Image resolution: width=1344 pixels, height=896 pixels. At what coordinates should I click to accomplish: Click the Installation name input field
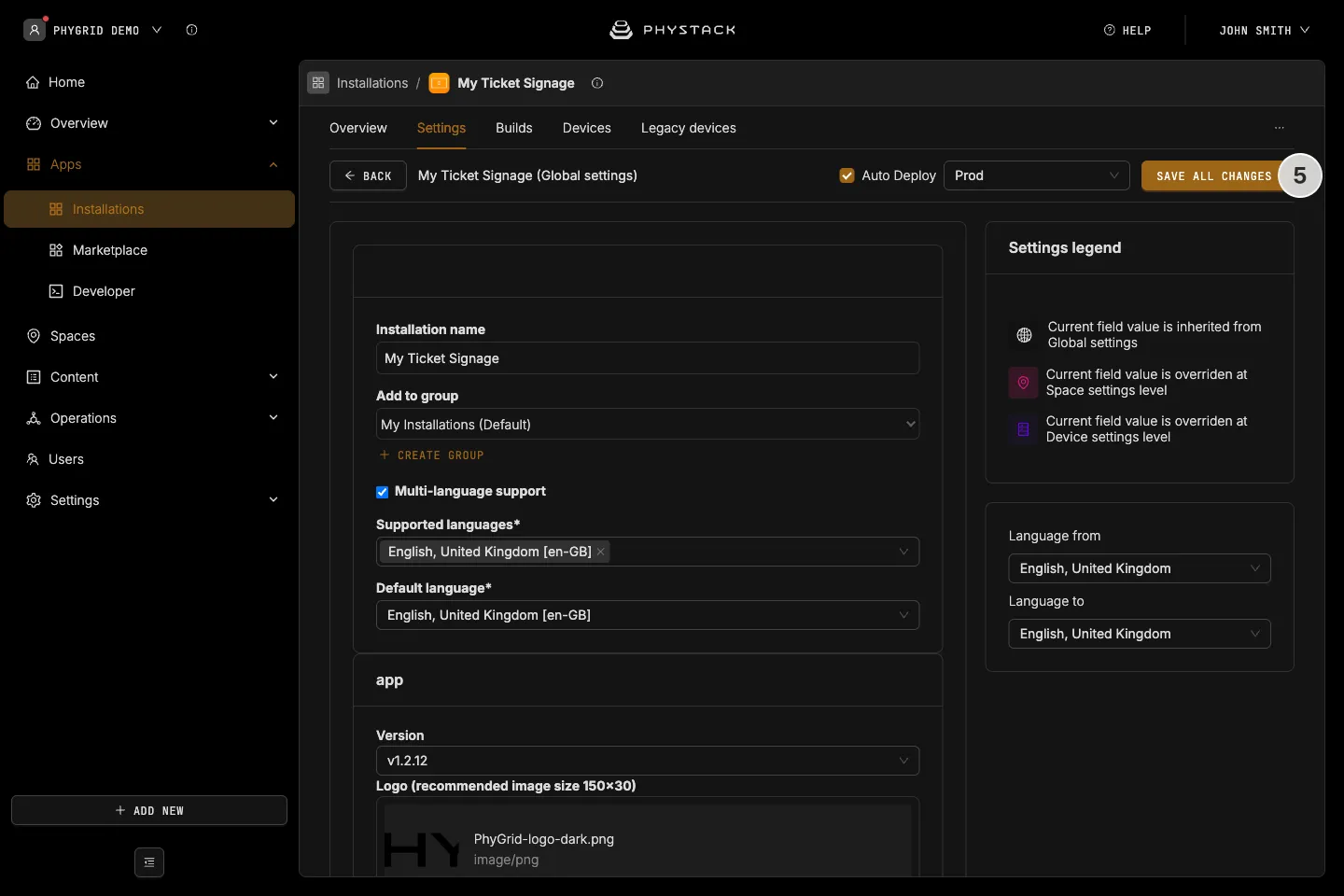click(648, 358)
